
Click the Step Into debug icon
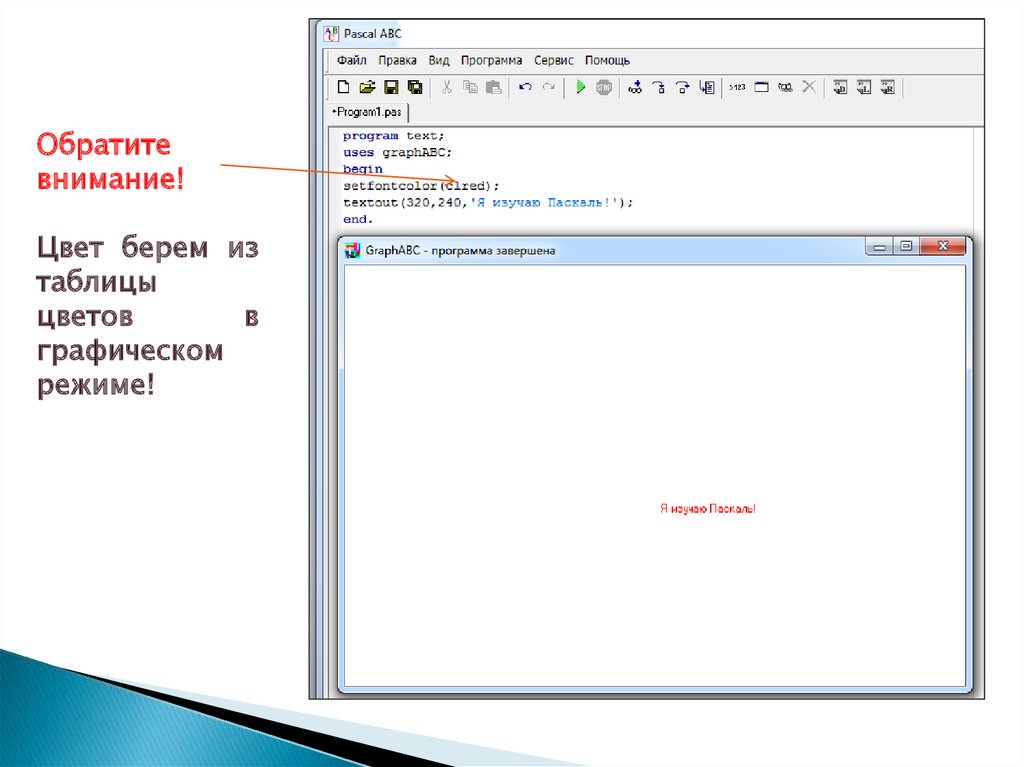[659, 87]
